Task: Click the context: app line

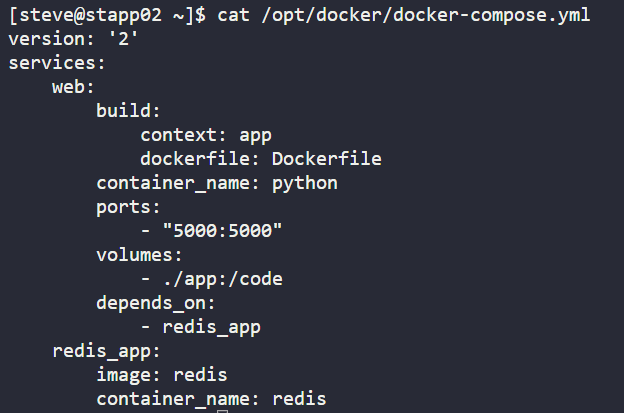Action: pyautogui.click(x=206, y=136)
